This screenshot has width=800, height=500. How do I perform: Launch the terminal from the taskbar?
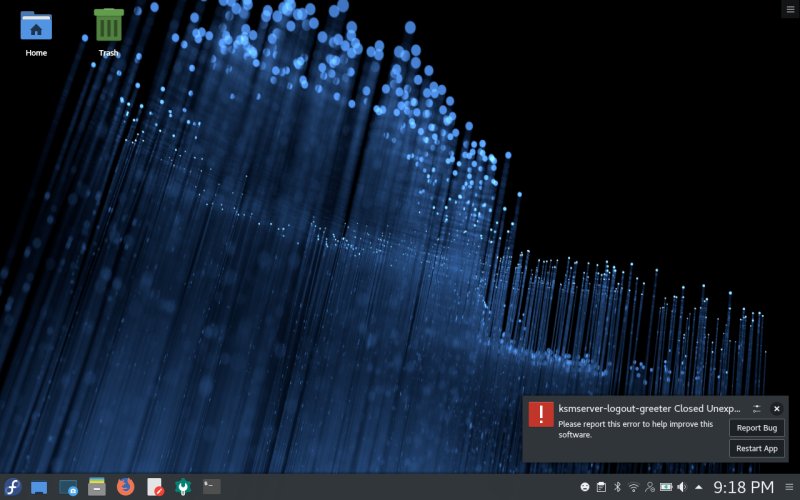click(211, 487)
